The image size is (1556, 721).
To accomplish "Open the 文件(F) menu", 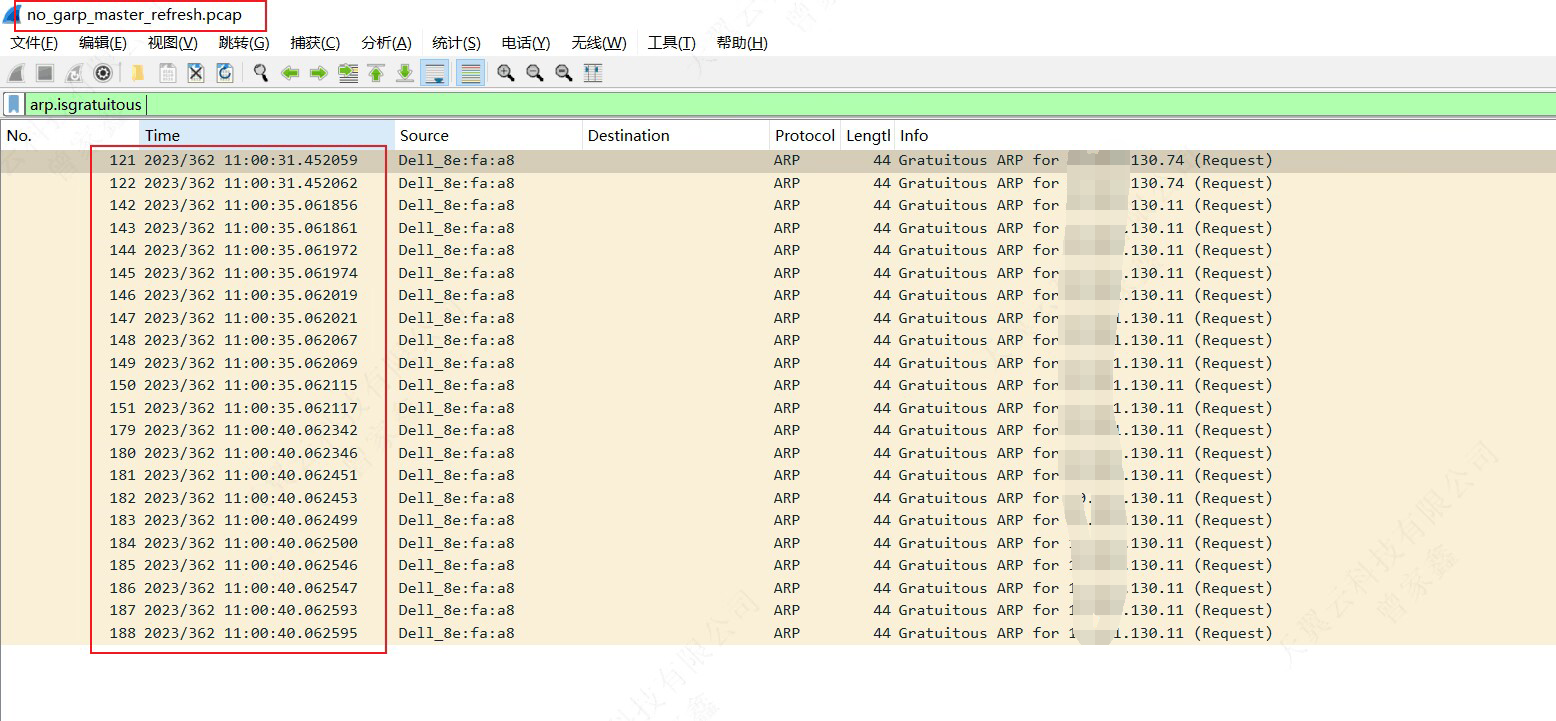I will coord(34,43).
